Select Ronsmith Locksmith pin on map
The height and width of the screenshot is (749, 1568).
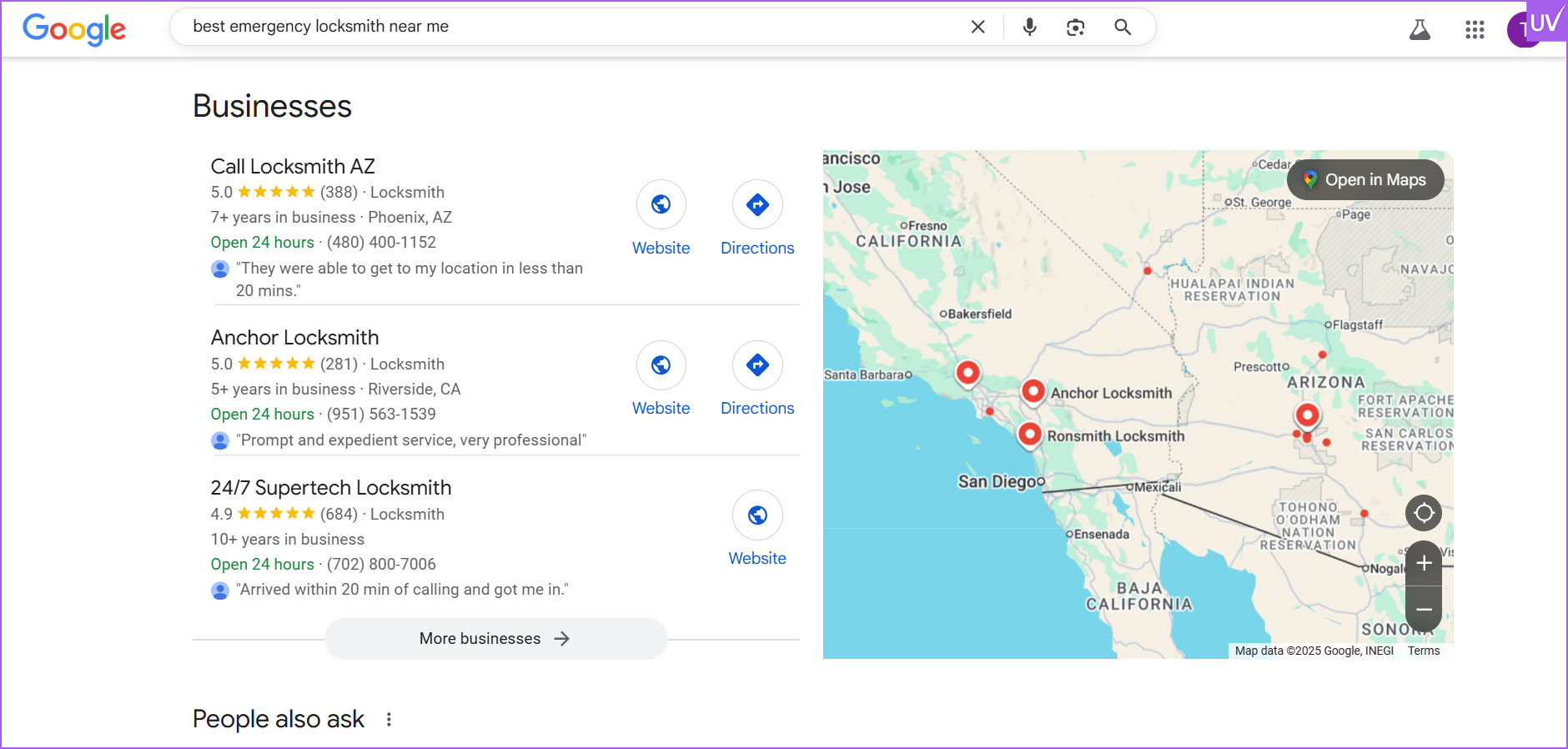click(1030, 434)
